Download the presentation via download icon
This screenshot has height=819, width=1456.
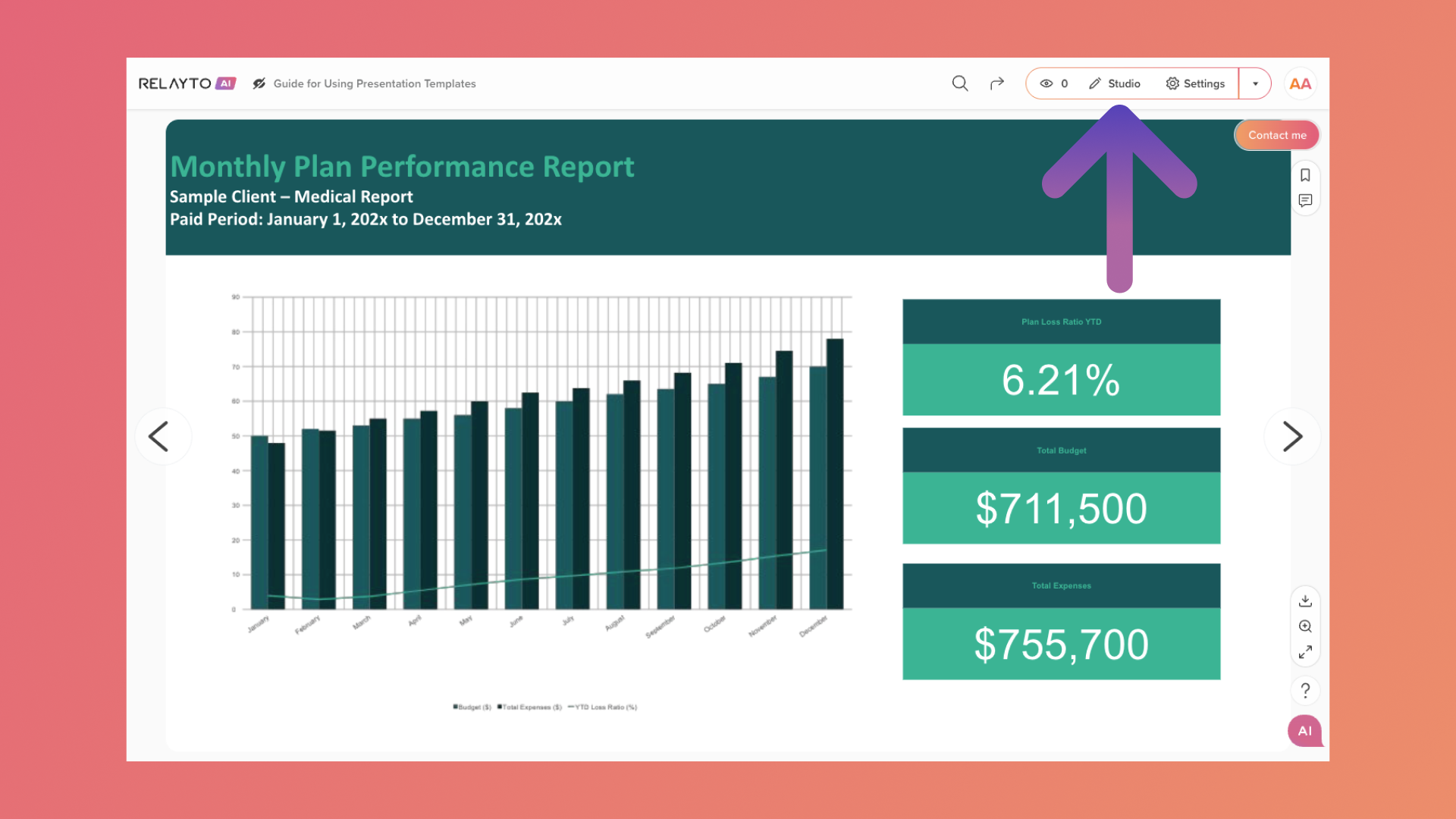click(1305, 601)
